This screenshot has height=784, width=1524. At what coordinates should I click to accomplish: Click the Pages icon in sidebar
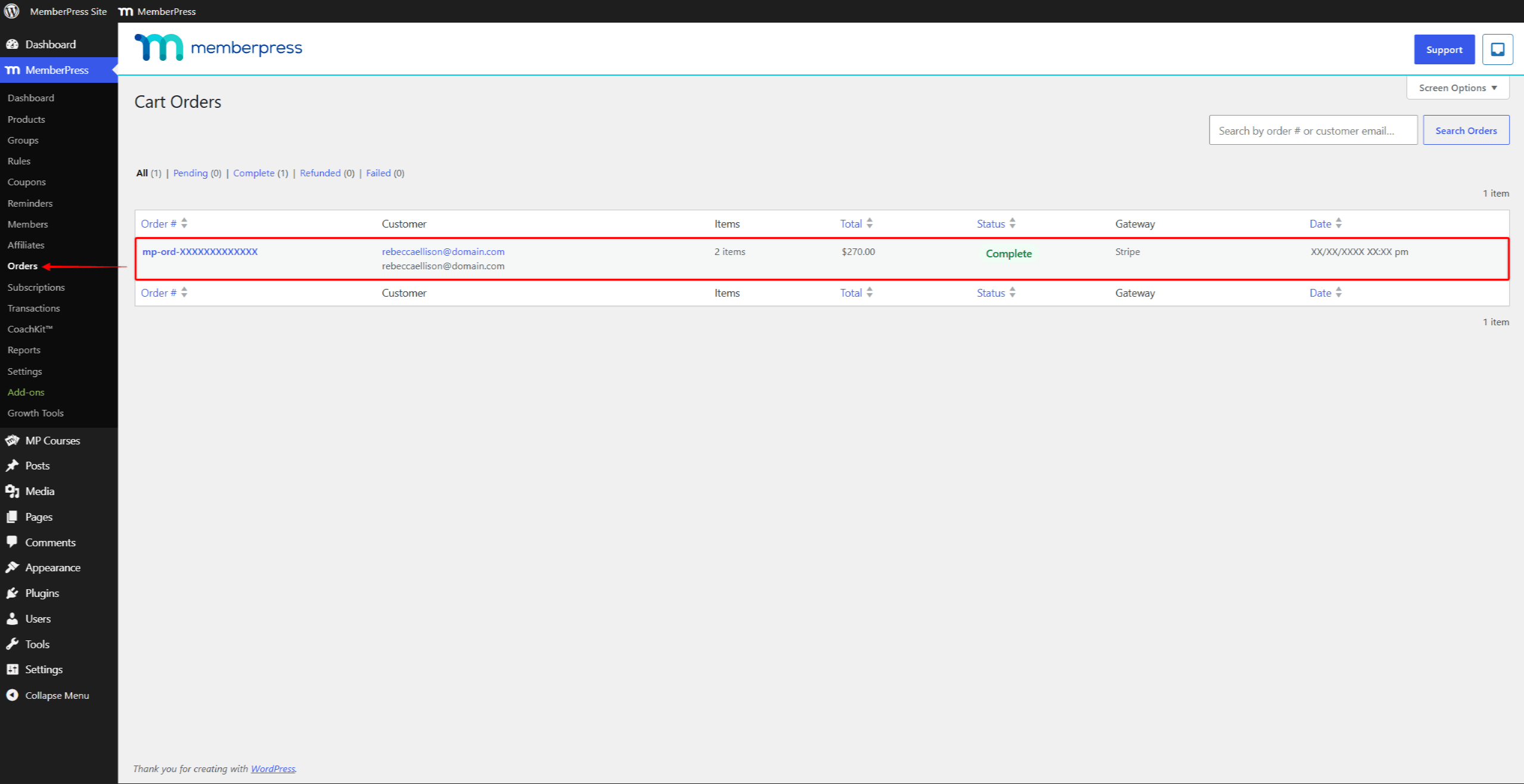(x=12, y=517)
